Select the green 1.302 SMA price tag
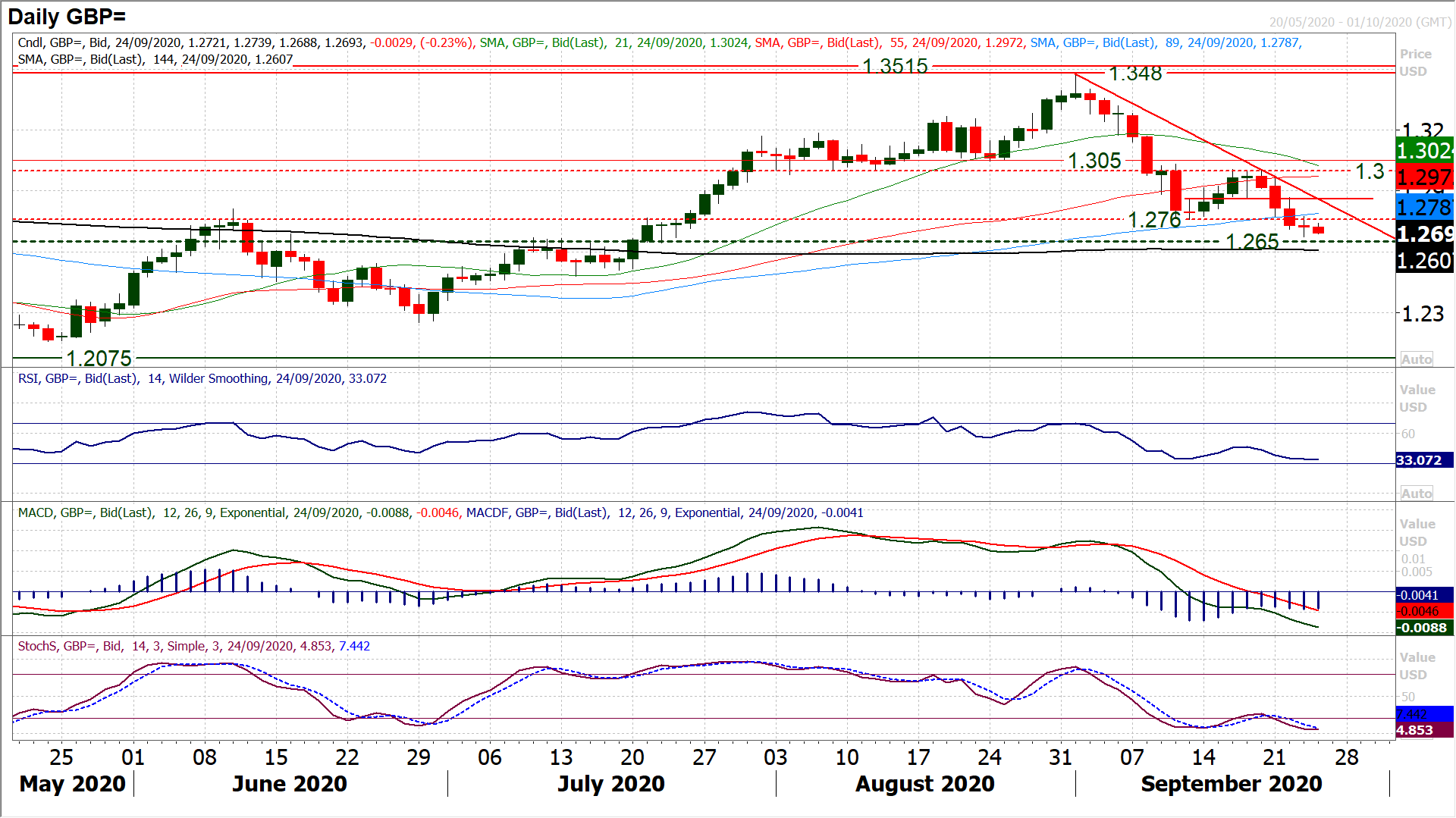1456x818 pixels. pos(1424,150)
